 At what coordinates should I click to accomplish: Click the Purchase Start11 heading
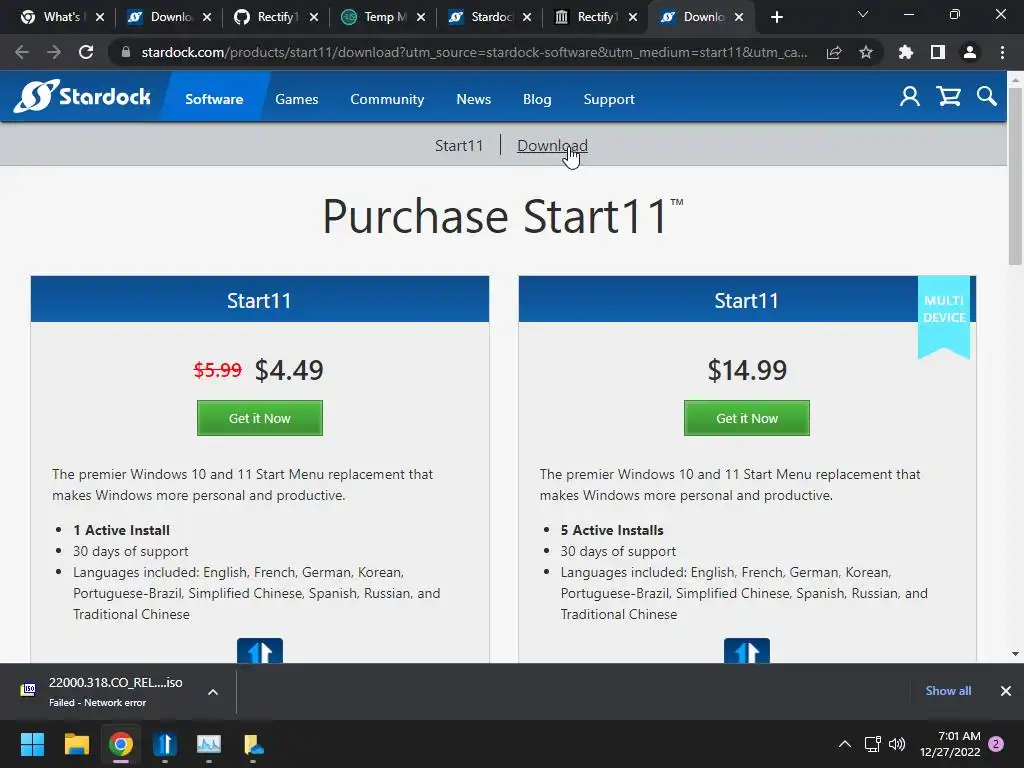[503, 216]
